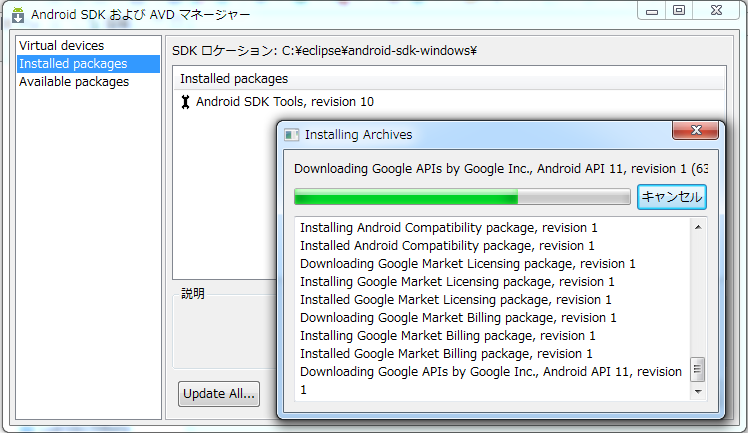
Task: Click the SDK ロケーション path text
Action: click(x=324, y=51)
